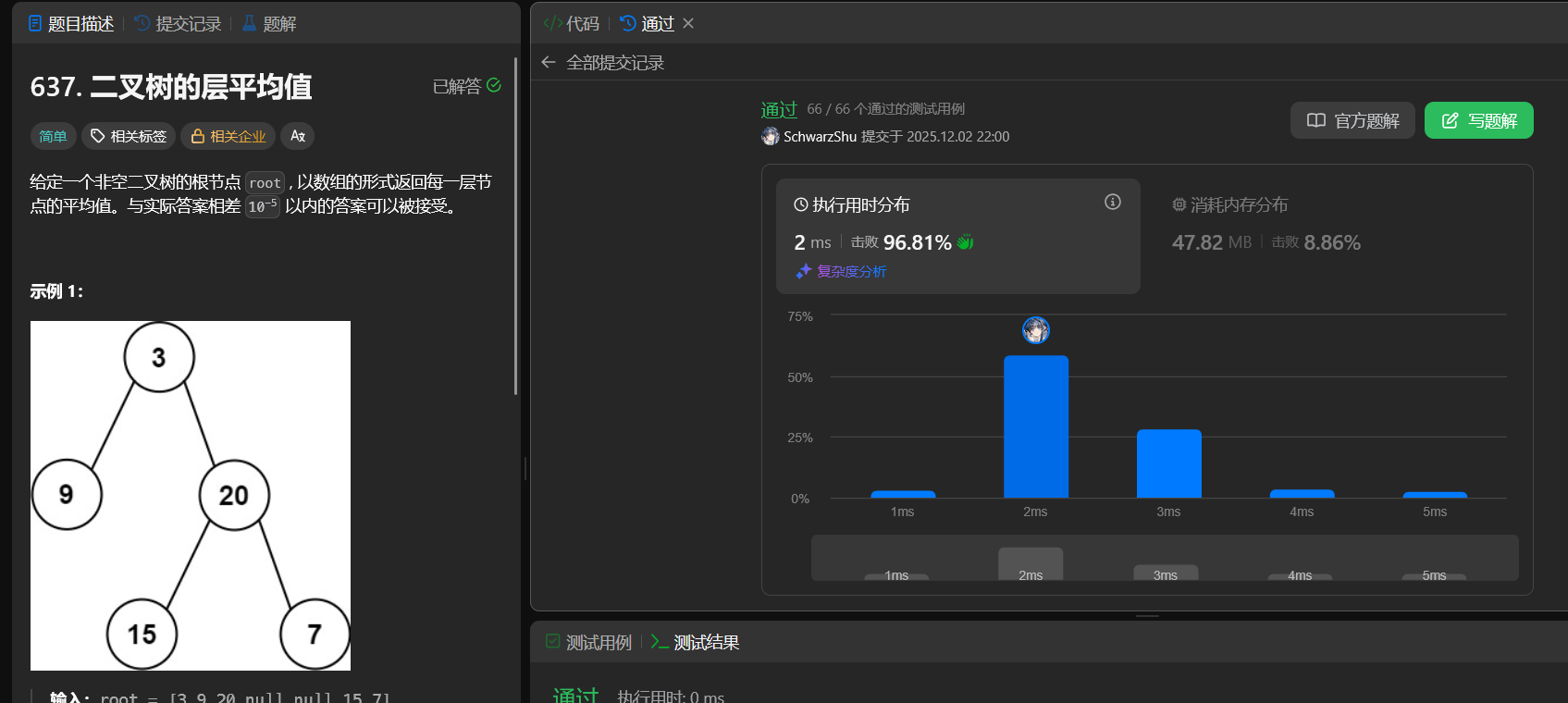Click the green 写题解 button
This screenshot has width=1568, height=703.
coord(1478,120)
